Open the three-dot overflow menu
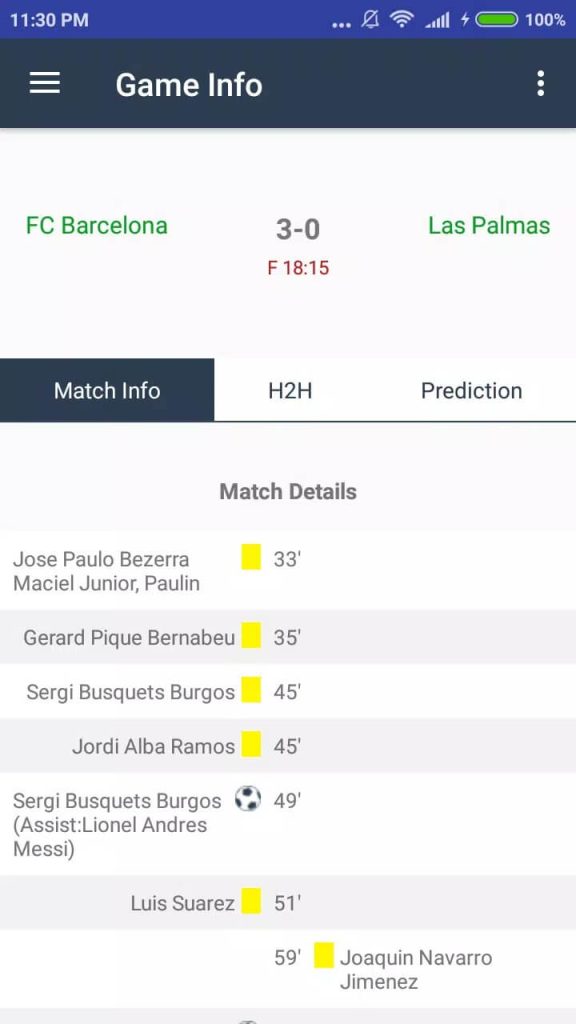The width and height of the screenshot is (576, 1024). point(540,84)
